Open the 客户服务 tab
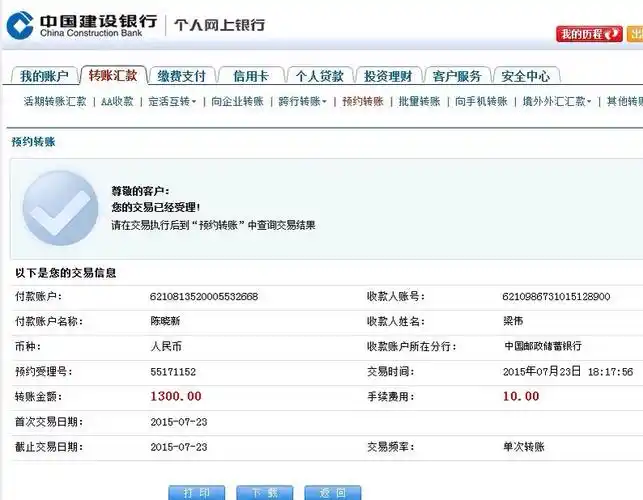The image size is (643, 500). pyautogui.click(x=457, y=76)
